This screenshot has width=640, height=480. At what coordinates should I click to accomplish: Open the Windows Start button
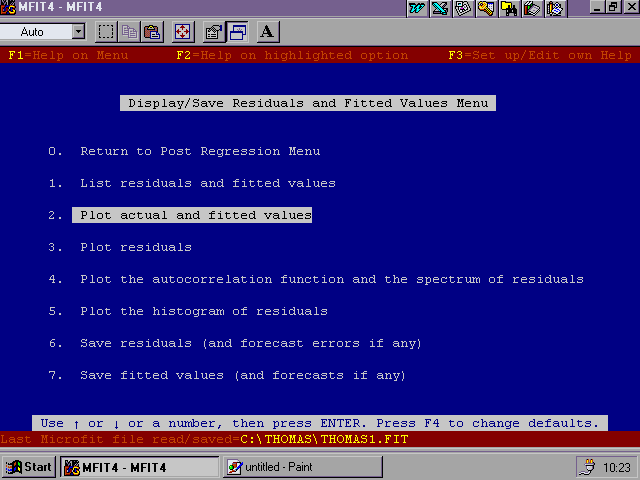(x=30, y=467)
